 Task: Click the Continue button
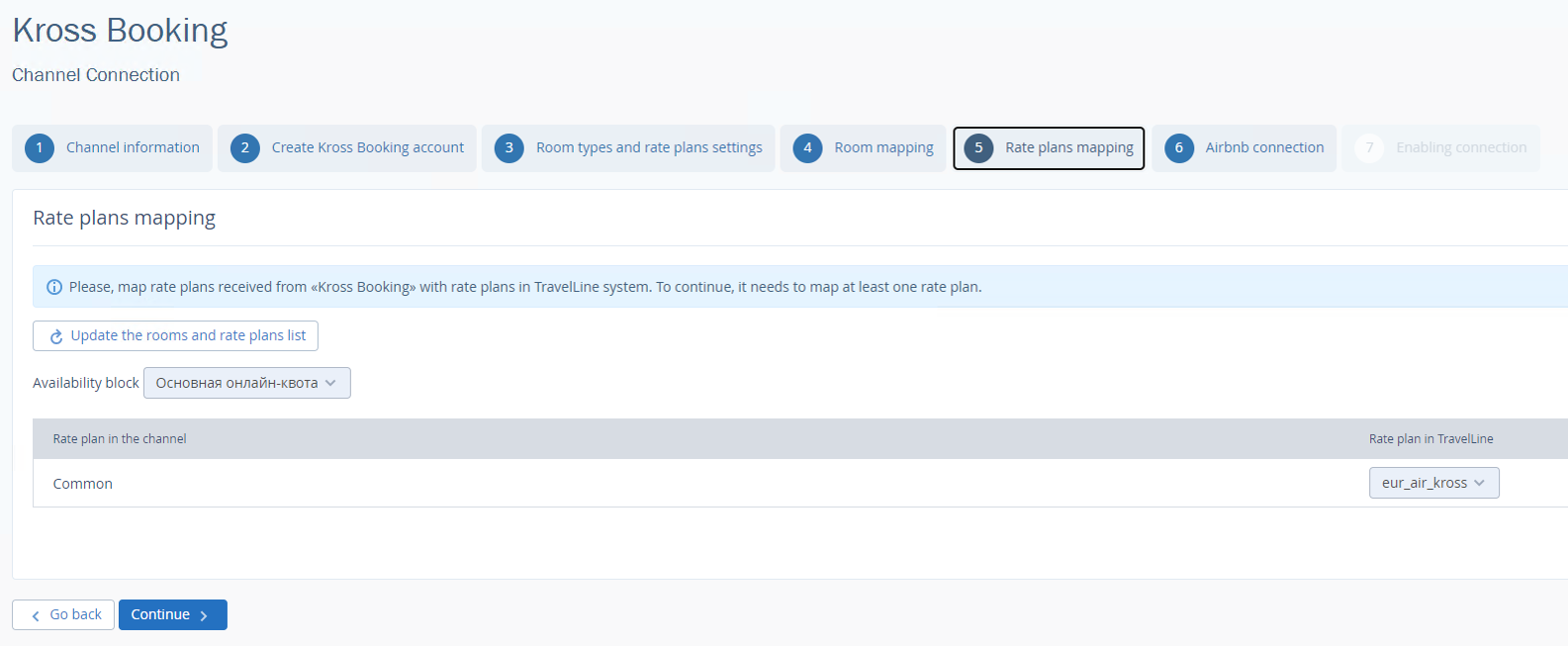173,615
